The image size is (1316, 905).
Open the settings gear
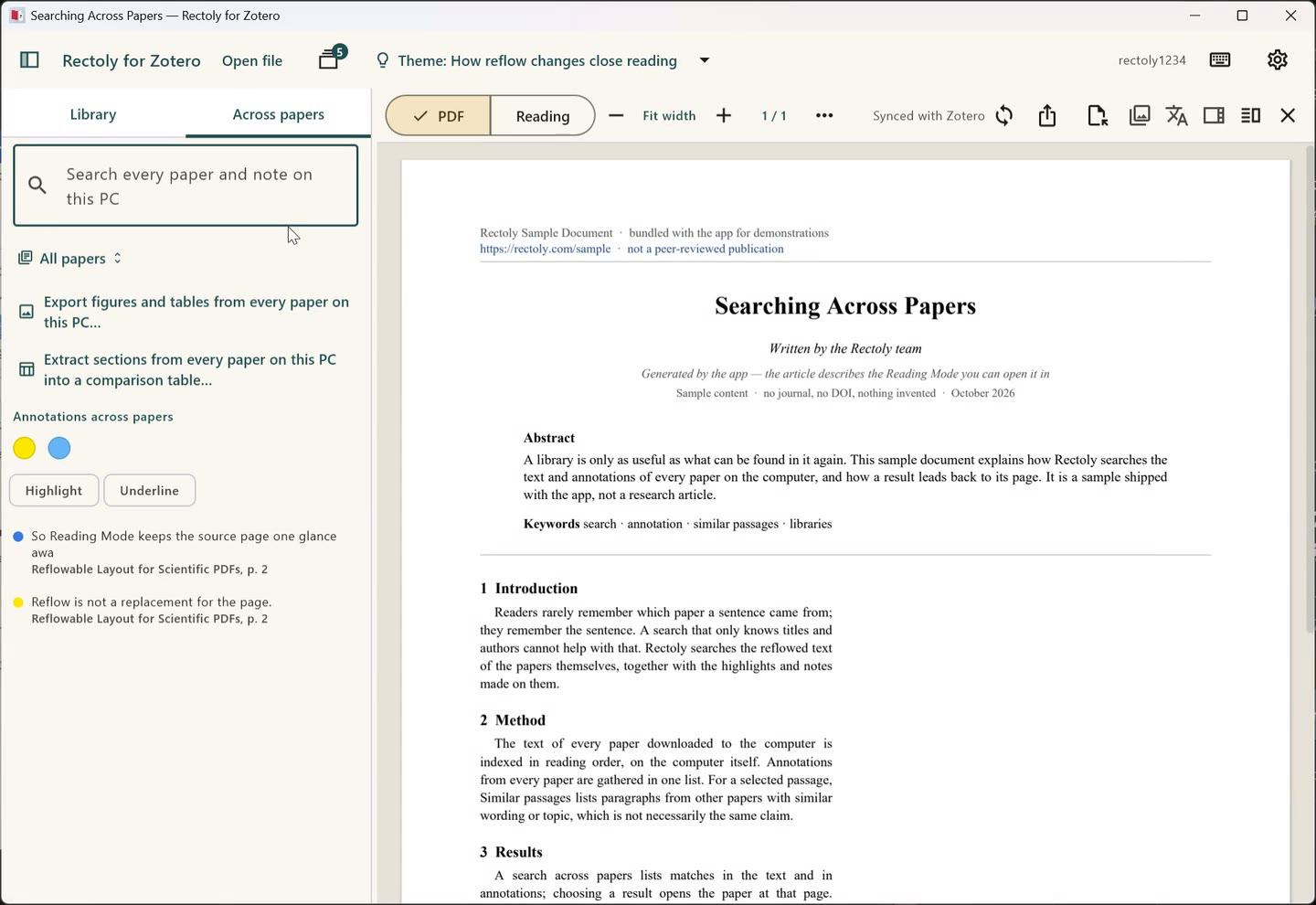(x=1278, y=60)
